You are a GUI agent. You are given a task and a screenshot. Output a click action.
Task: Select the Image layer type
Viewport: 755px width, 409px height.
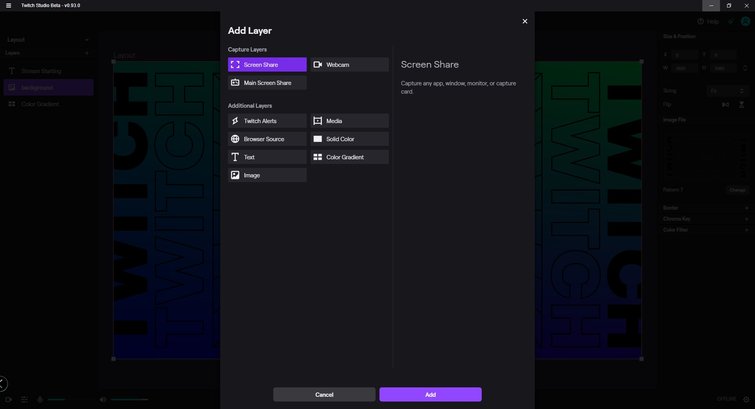click(267, 175)
